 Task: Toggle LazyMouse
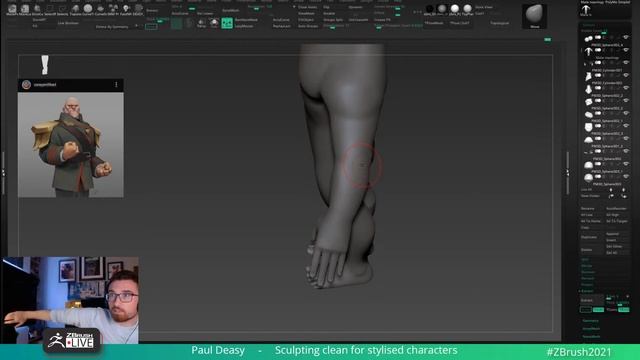tap(244, 26)
